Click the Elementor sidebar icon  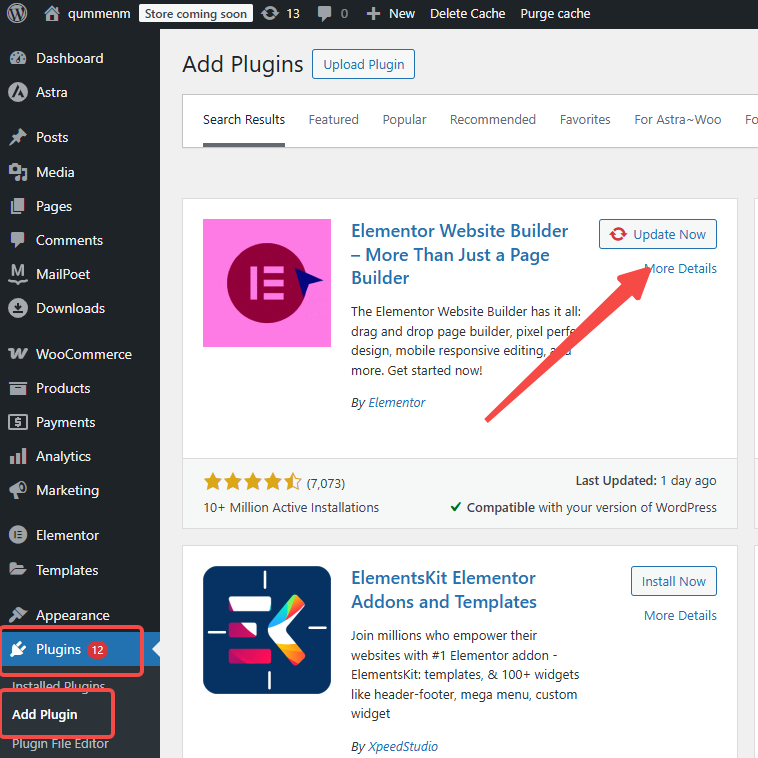(x=17, y=535)
